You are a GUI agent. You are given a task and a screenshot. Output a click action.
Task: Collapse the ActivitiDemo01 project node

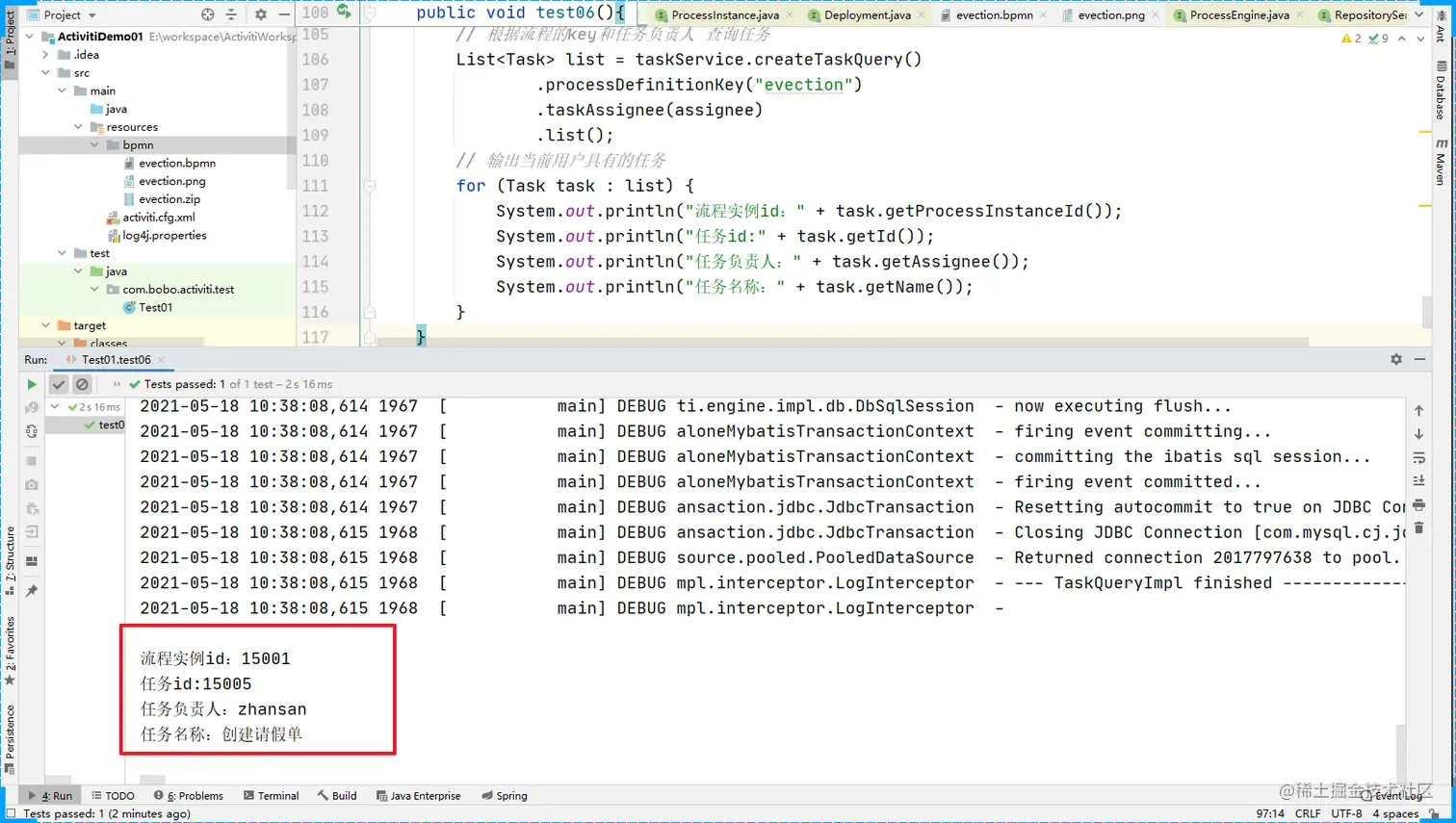click(30, 37)
